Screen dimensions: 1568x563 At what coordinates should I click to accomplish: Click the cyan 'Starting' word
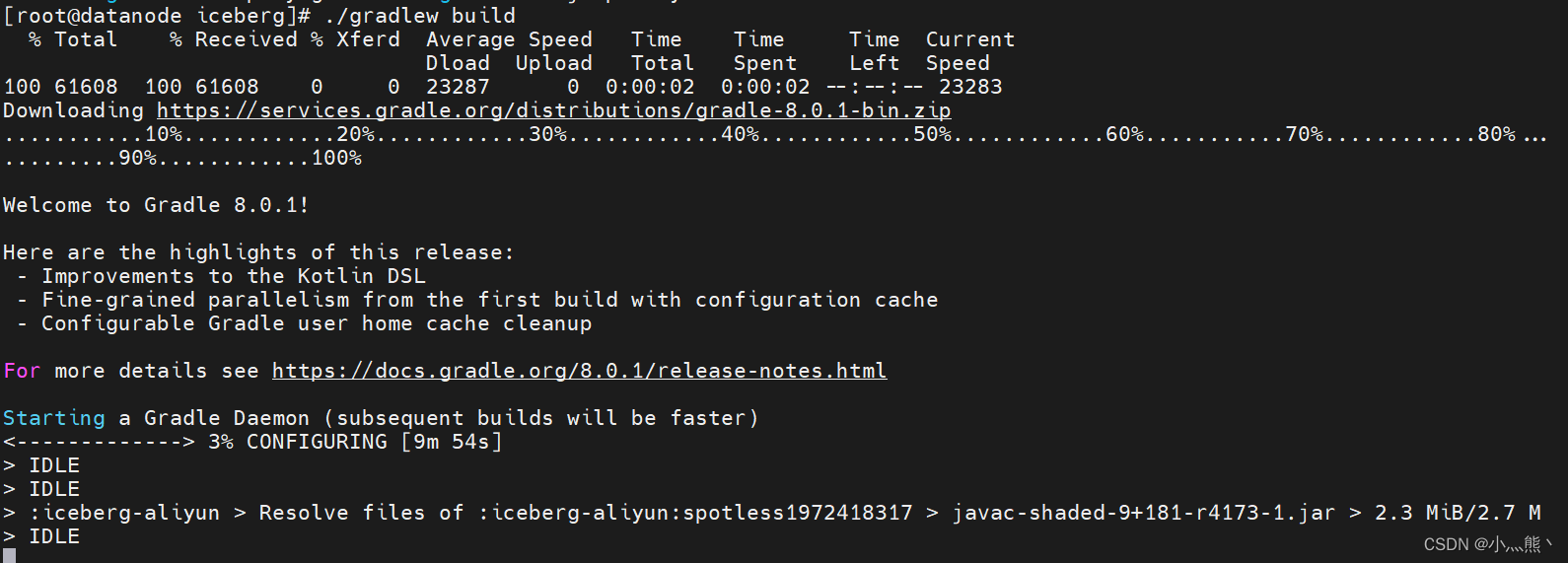point(54,418)
